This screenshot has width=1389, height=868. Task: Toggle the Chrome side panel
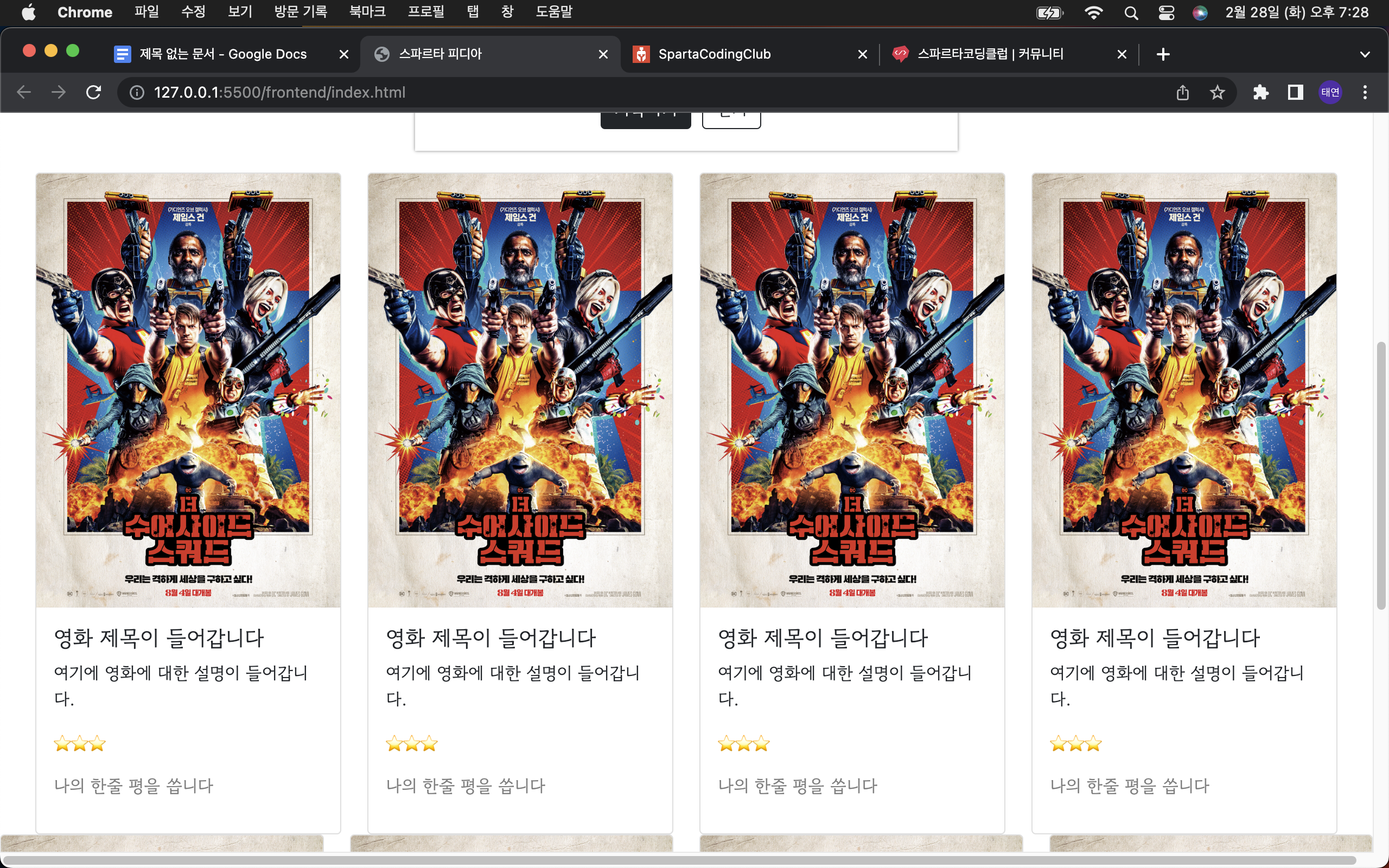(1296, 92)
